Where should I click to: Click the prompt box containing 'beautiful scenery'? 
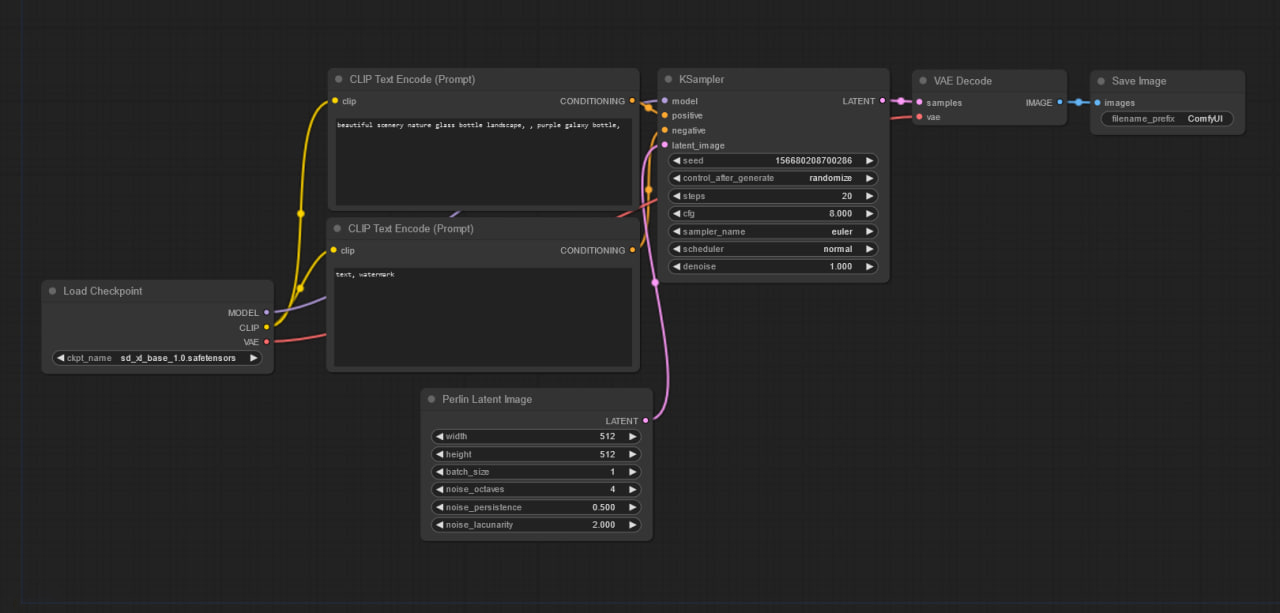click(483, 160)
